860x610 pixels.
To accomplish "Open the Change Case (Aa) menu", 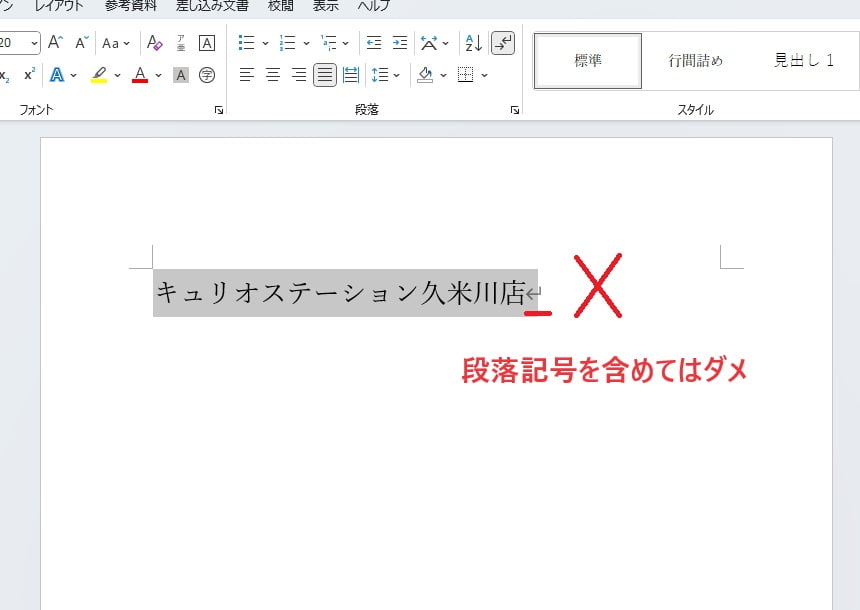I will point(116,43).
